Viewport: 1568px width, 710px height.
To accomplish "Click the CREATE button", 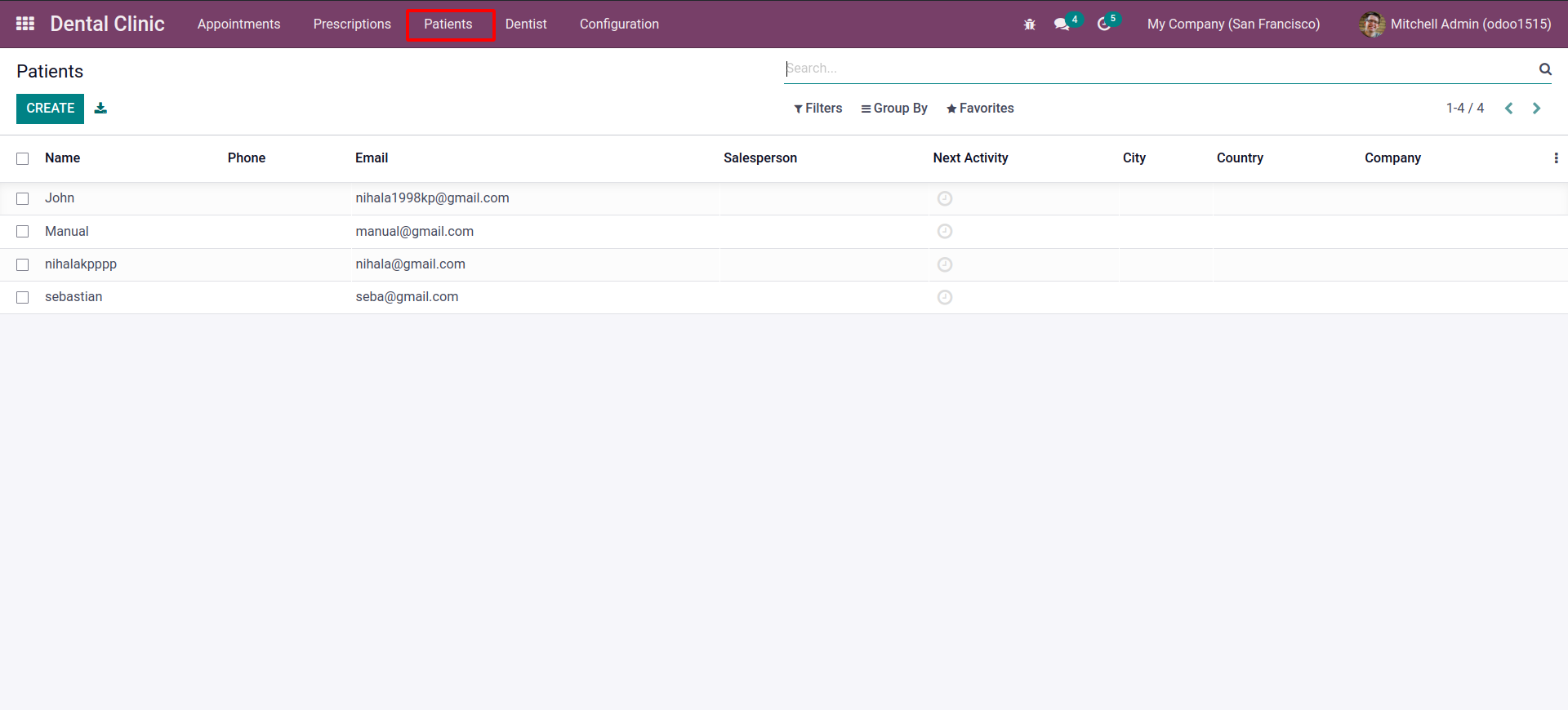I will click(50, 109).
